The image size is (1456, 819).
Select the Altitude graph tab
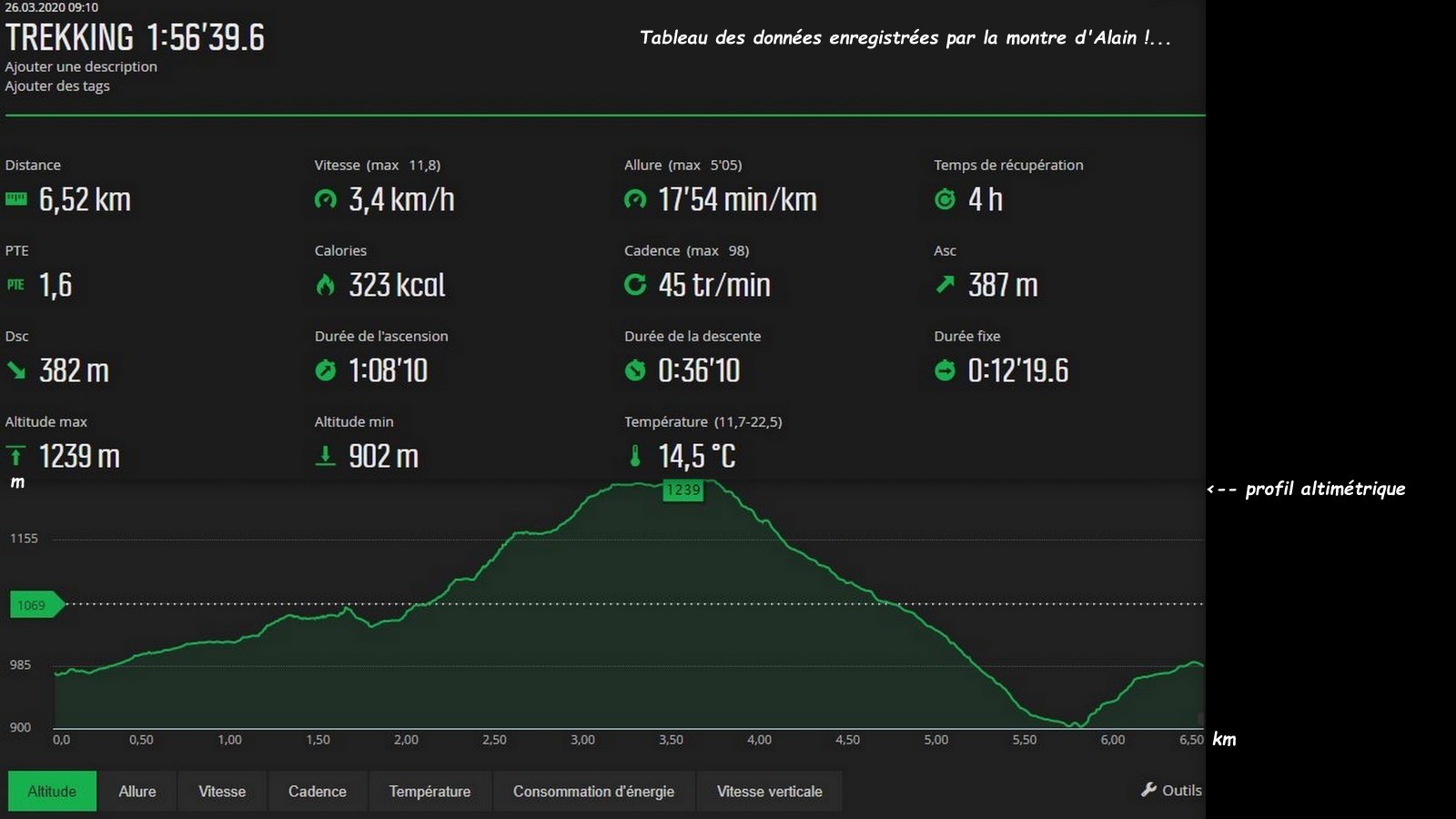tap(52, 791)
